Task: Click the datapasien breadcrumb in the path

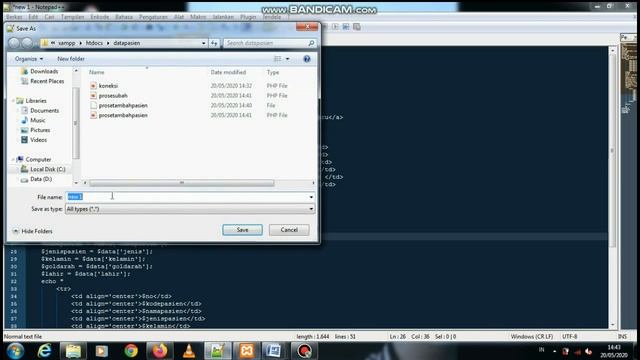Action: pyautogui.click(x=127, y=43)
